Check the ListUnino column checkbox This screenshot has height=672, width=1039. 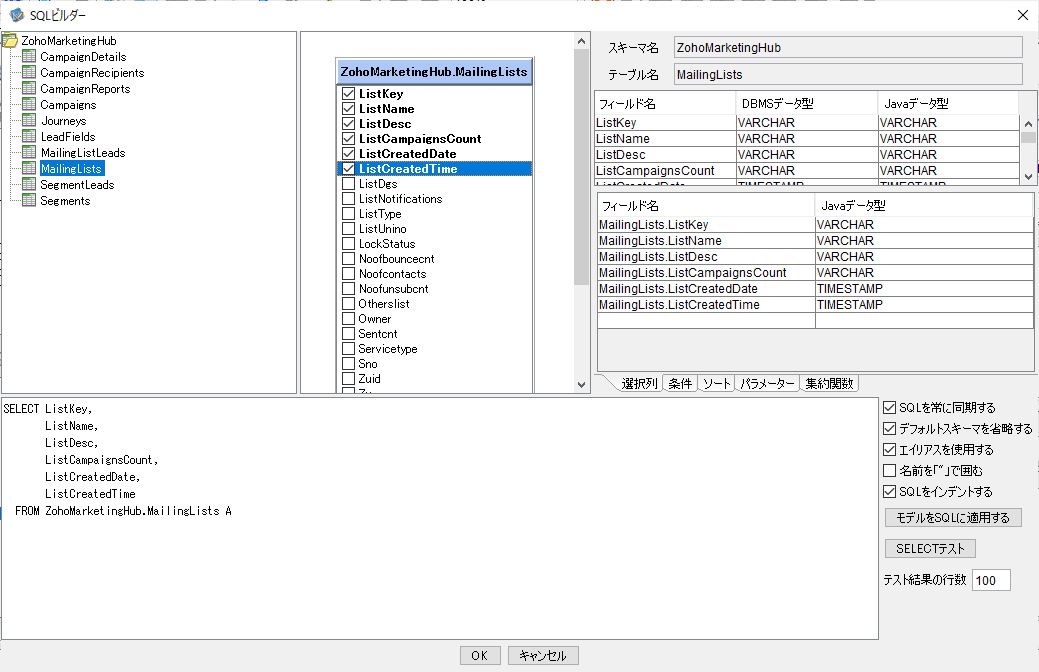pos(349,229)
